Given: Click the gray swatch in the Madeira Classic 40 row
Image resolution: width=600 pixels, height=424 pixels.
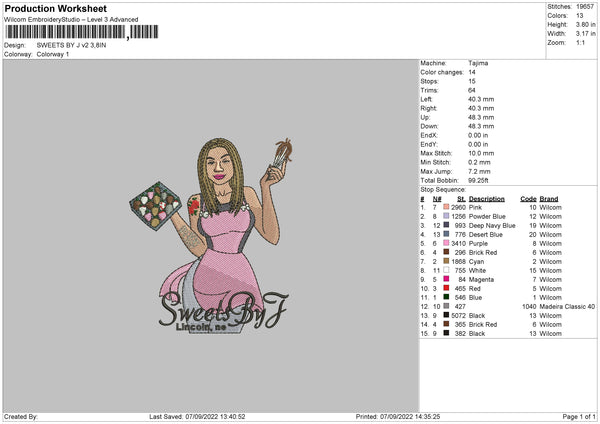Looking at the screenshot, I should point(446,306).
